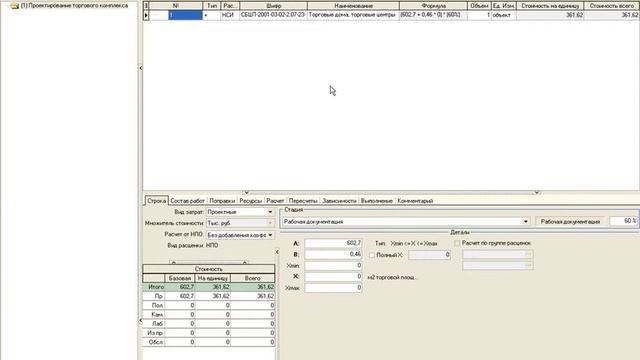This screenshot has width=640, height=360.
Task: Click the Рабочая документация label button
Action: [570, 222]
